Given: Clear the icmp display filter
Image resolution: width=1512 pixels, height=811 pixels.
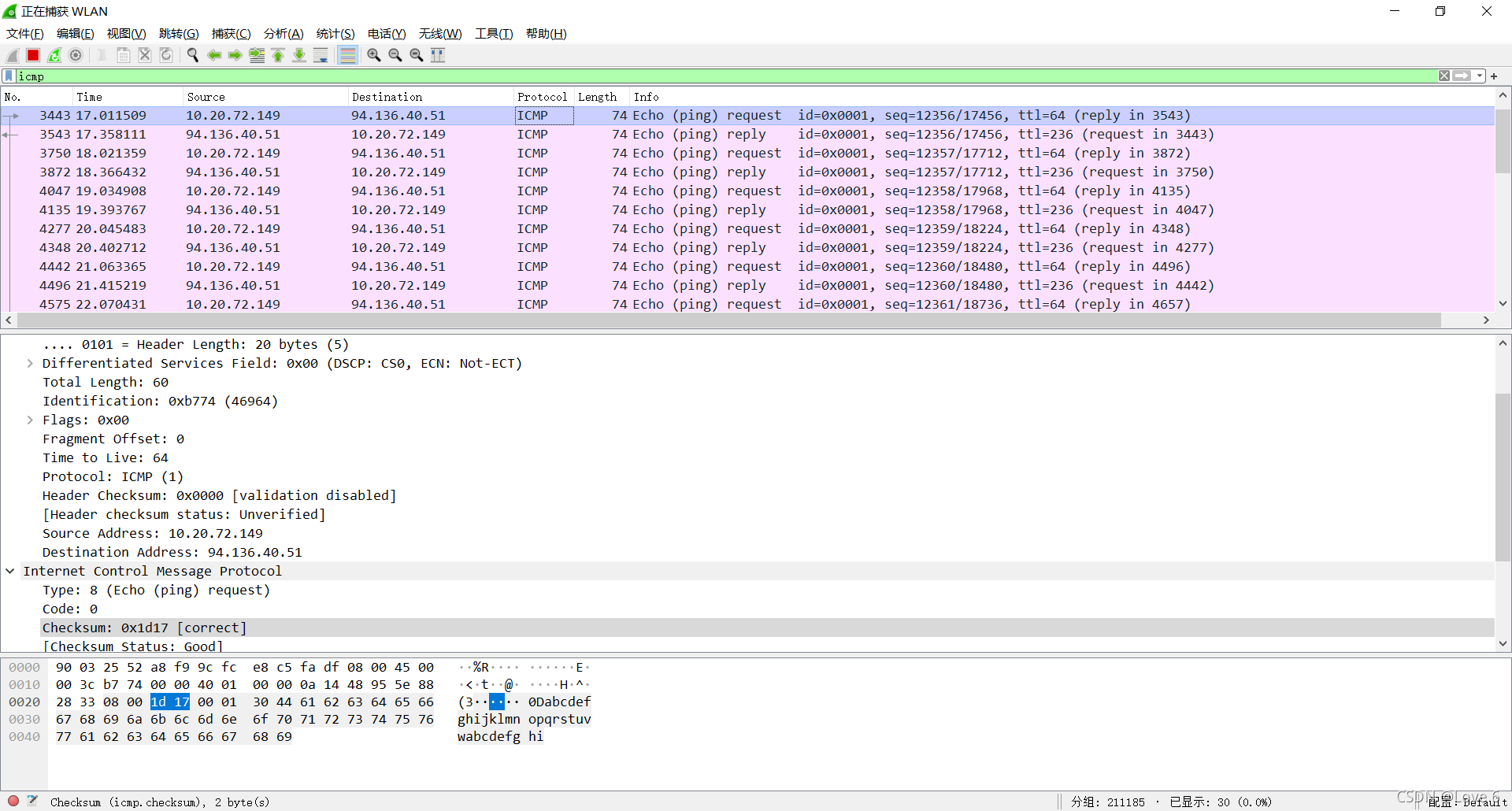Looking at the screenshot, I should pyautogui.click(x=1444, y=76).
